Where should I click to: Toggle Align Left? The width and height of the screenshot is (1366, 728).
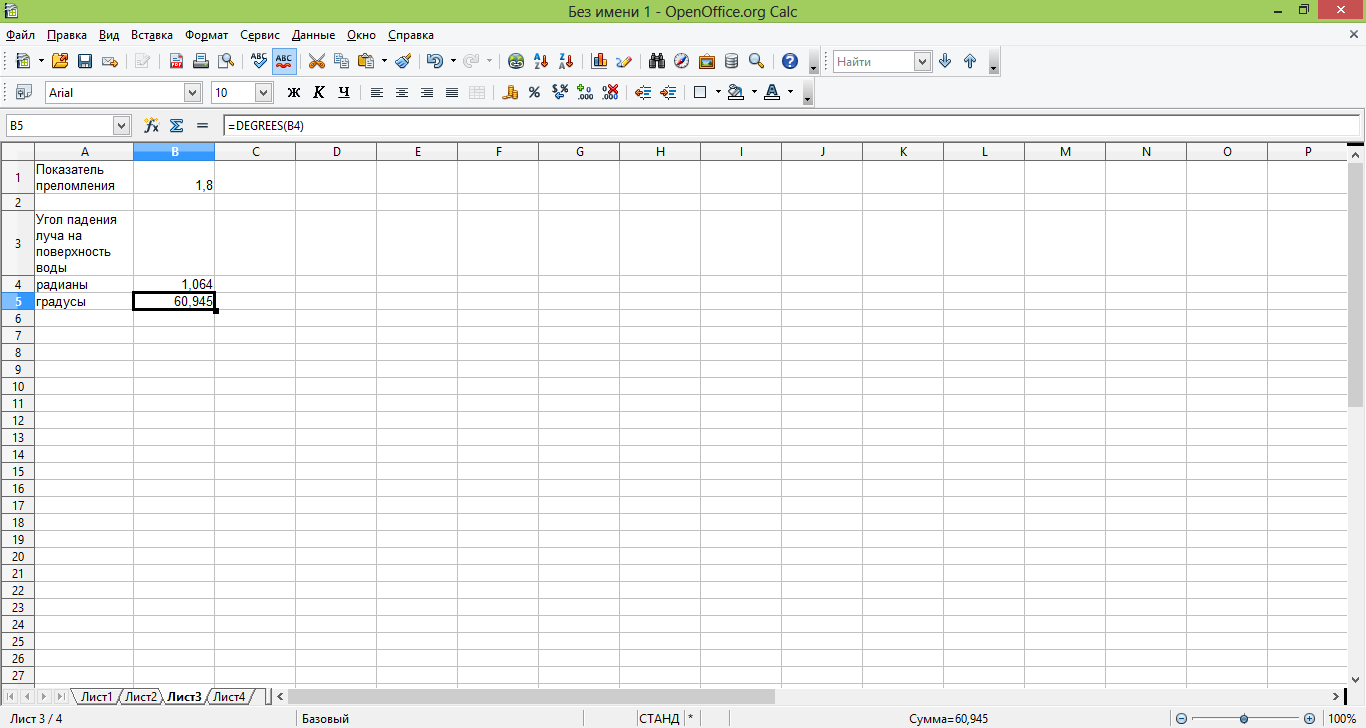point(377,92)
